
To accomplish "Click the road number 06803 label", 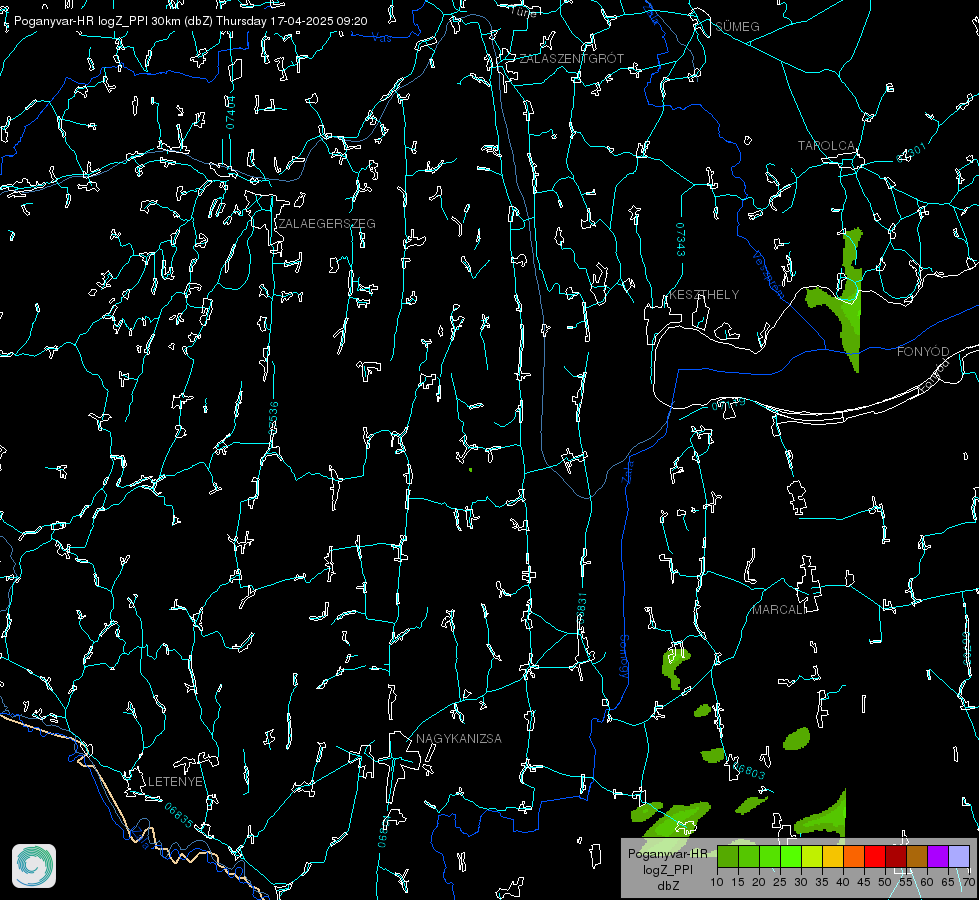I will (x=748, y=771).
